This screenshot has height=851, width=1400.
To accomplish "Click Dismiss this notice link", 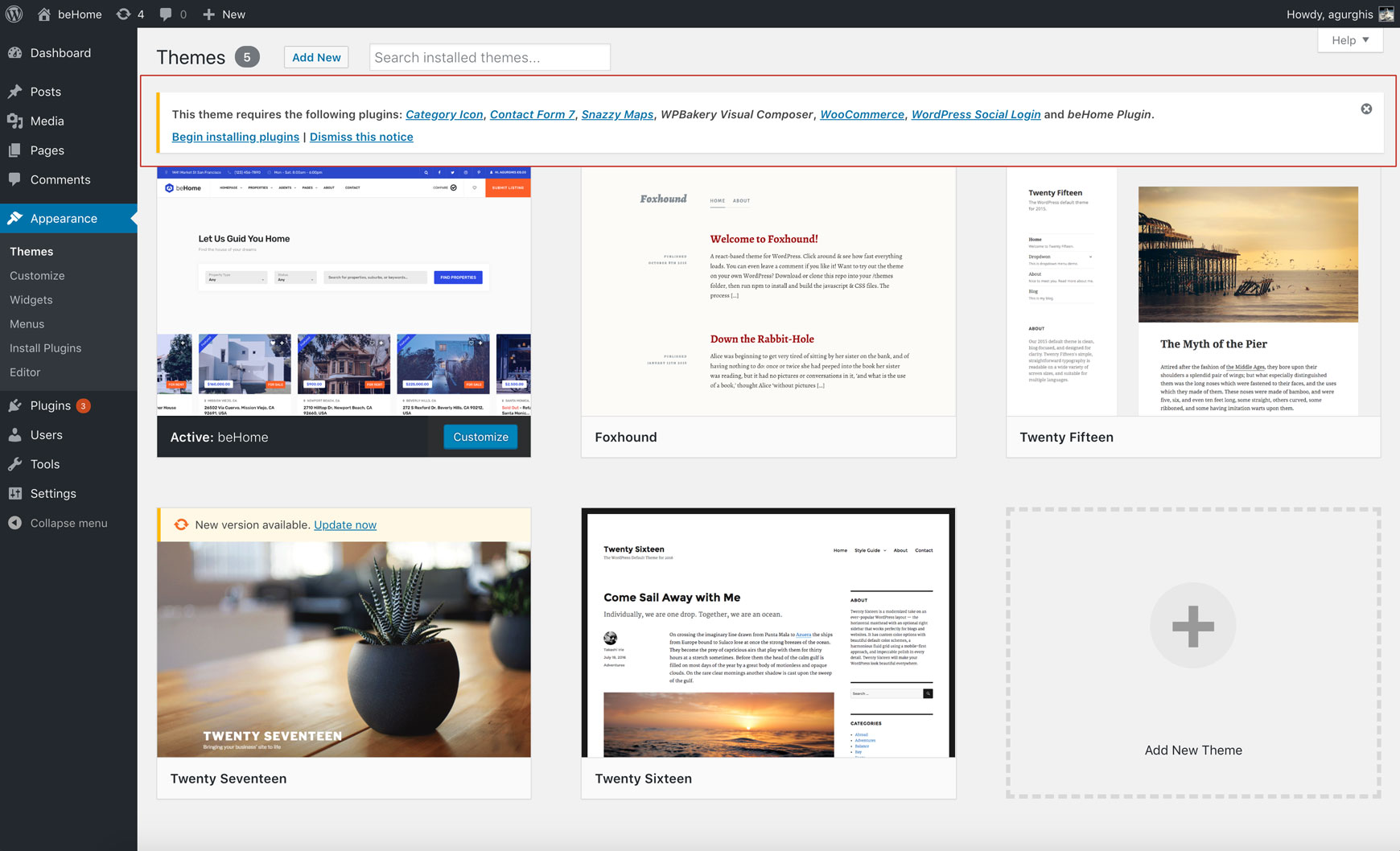I will coord(361,137).
